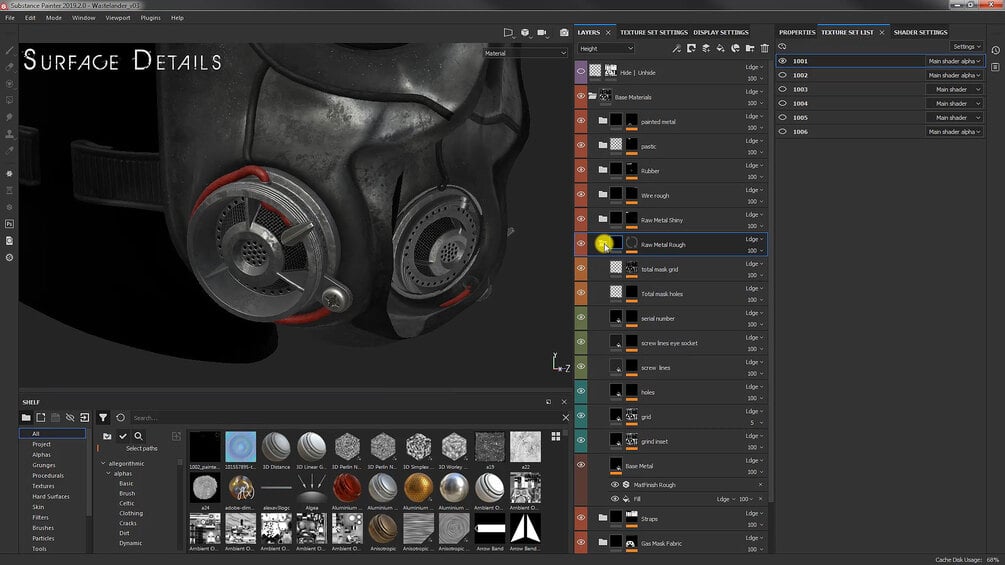This screenshot has height=565, width=1005.
Task: Click the import resources icon in Shelf
Action: click(85, 418)
